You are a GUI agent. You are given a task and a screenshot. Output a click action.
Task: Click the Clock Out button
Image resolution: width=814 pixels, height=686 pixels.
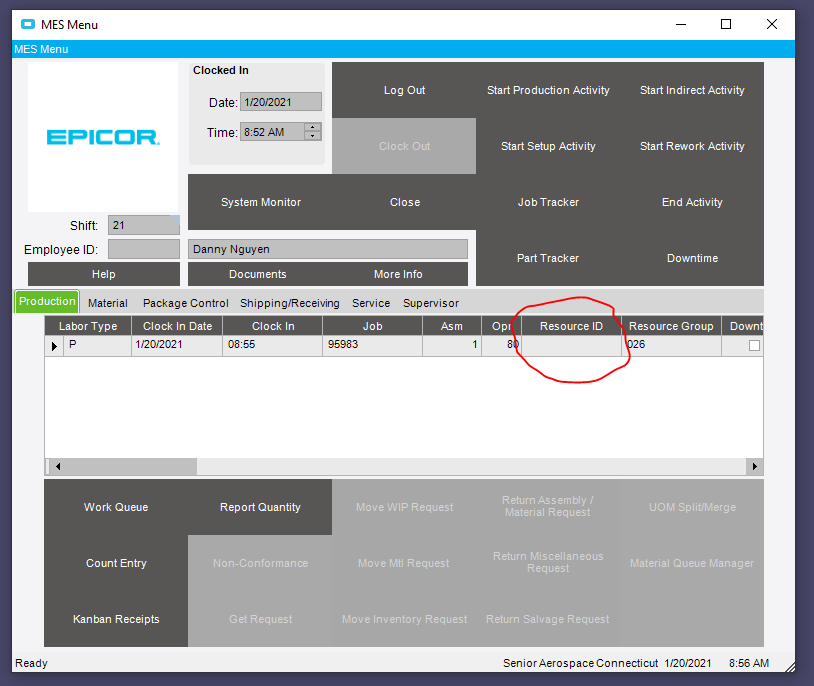click(404, 146)
